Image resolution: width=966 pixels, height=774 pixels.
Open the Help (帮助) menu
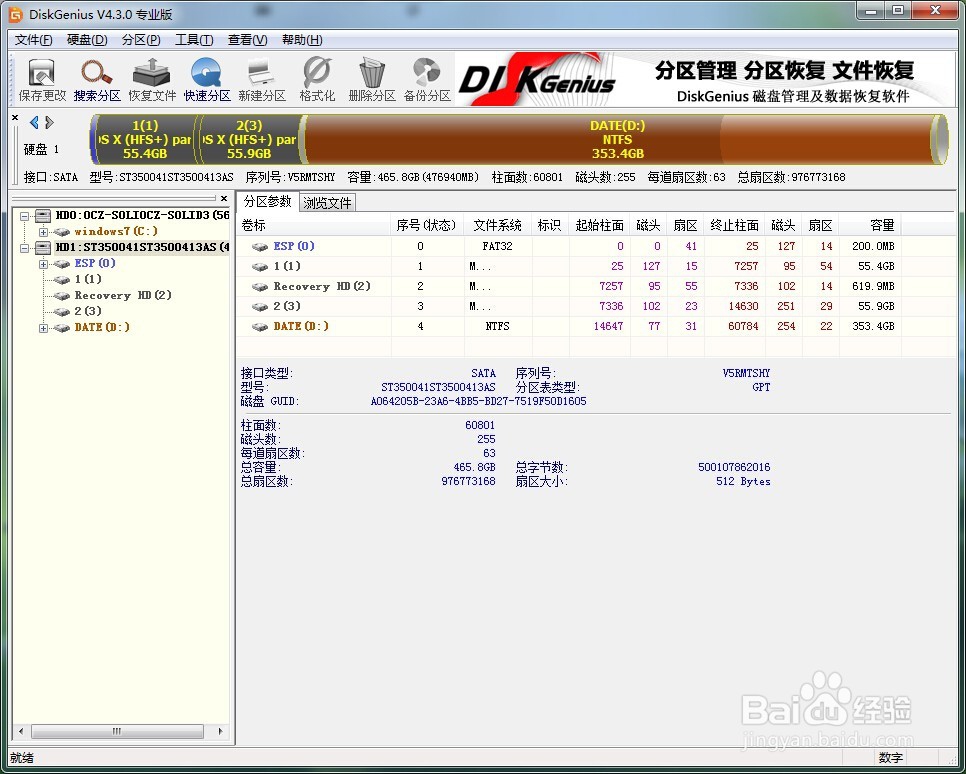coord(302,40)
